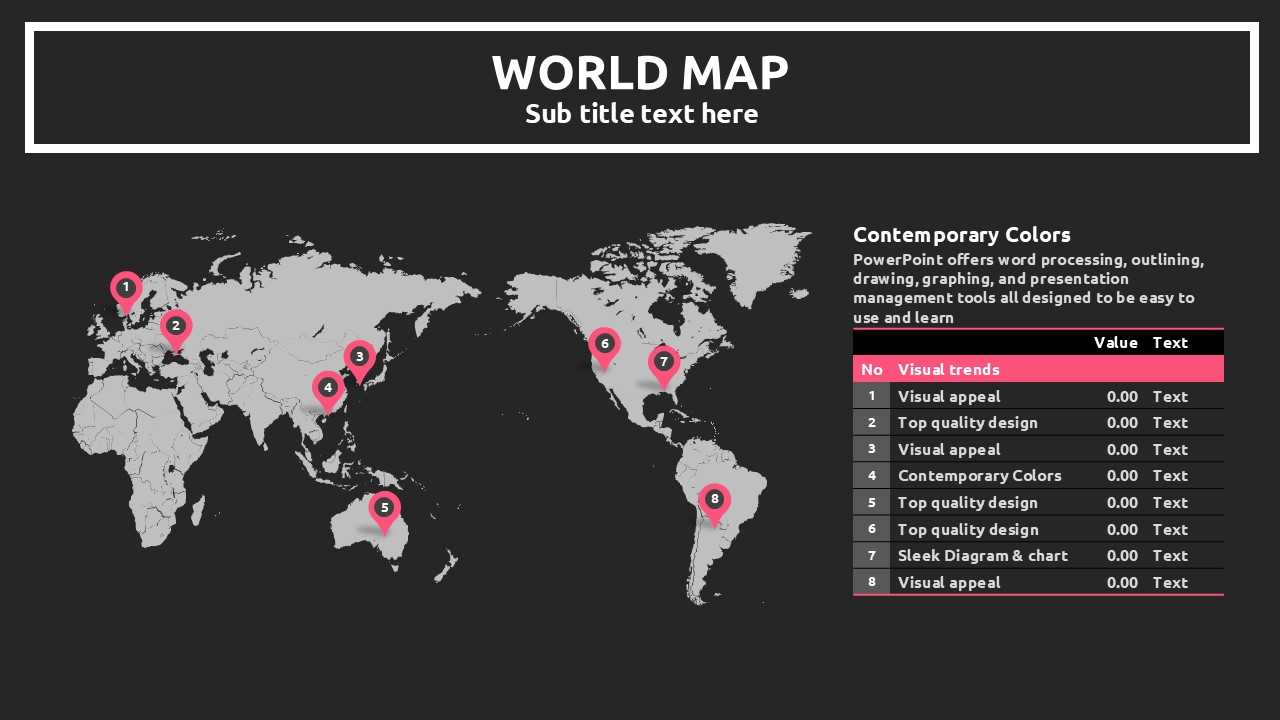Click map pin number 1
Viewport: 1280px width, 720px height.
click(x=125, y=288)
